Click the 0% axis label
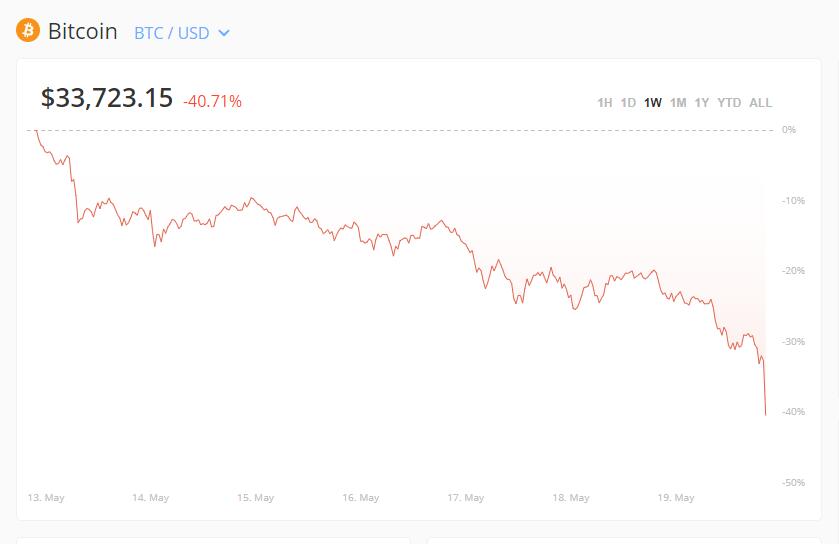The image size is (839, 544). 789,130
